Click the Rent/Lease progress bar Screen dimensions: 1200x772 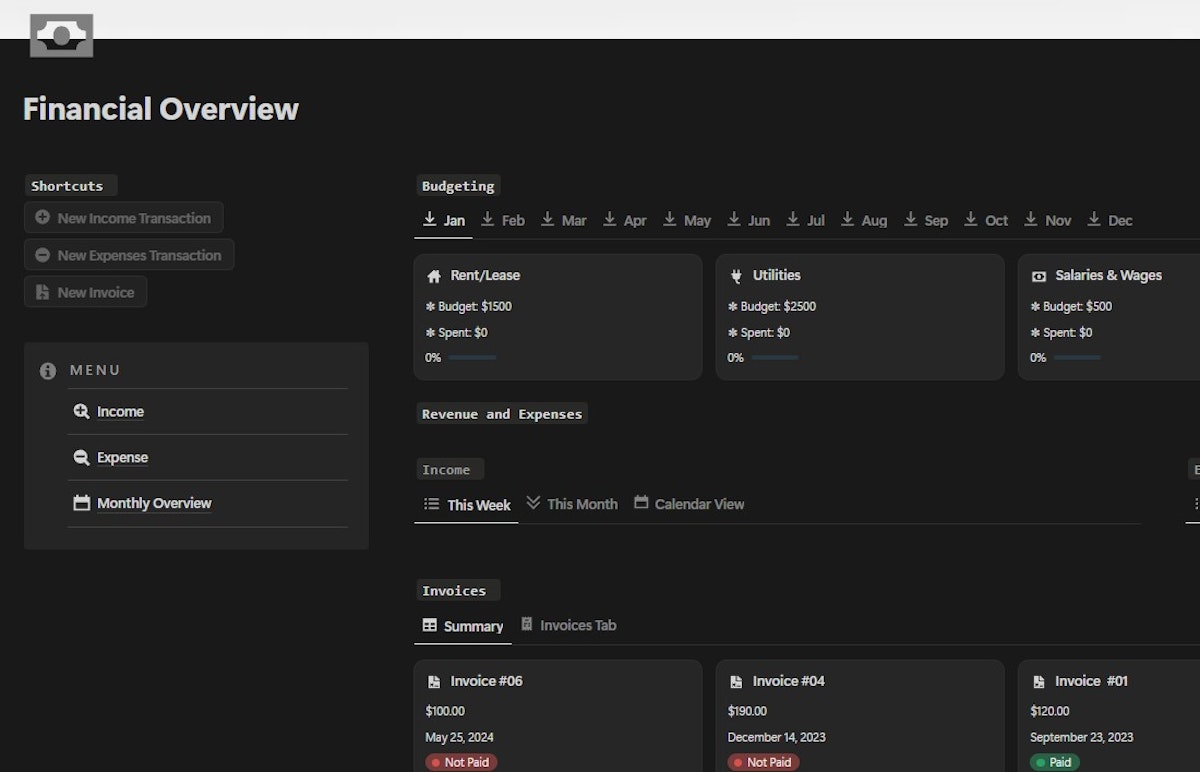[472, 358]
